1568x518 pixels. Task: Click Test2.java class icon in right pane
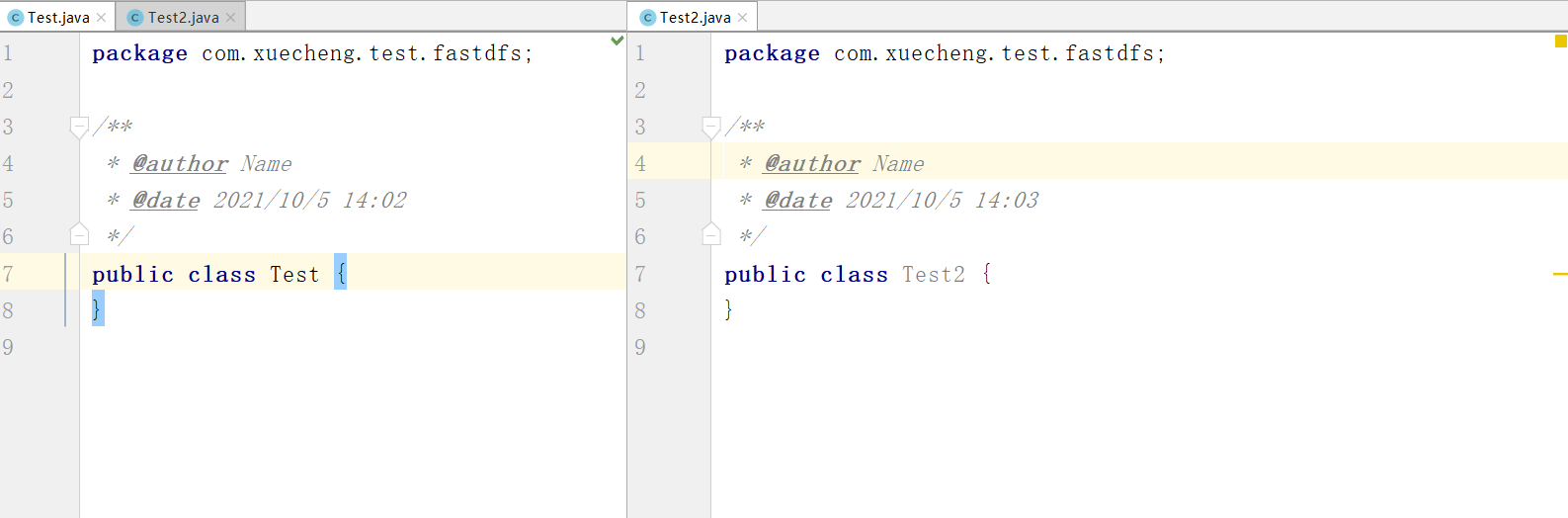point(648,18)
